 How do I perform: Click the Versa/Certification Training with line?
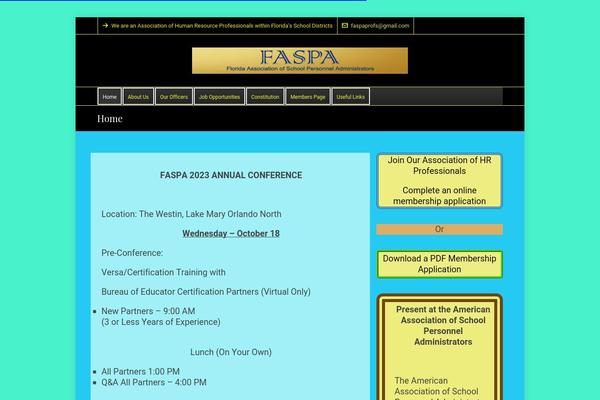163,272
